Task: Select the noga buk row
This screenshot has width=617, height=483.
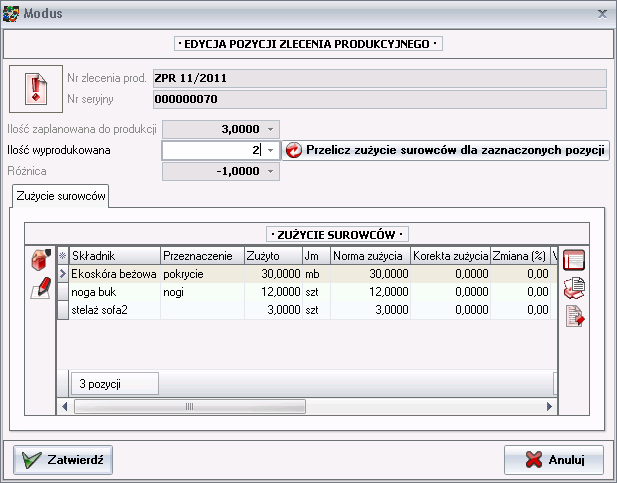Action: pyautogui.click(x=110, y=292)
